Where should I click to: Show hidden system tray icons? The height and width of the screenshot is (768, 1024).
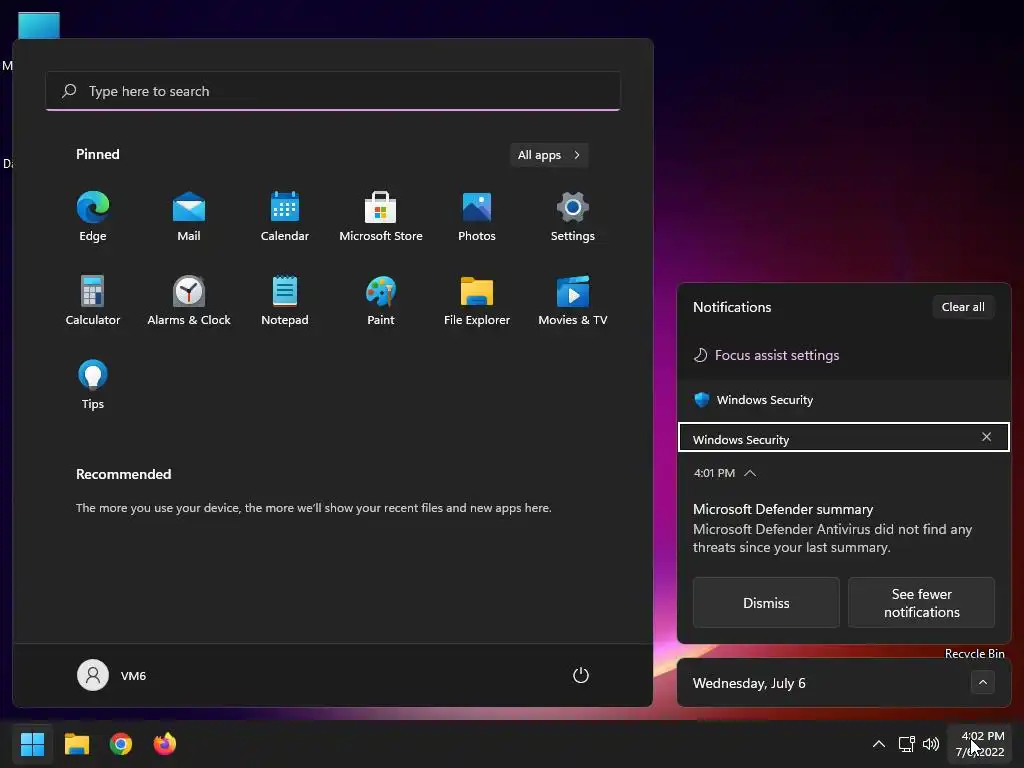click(879, 744)
